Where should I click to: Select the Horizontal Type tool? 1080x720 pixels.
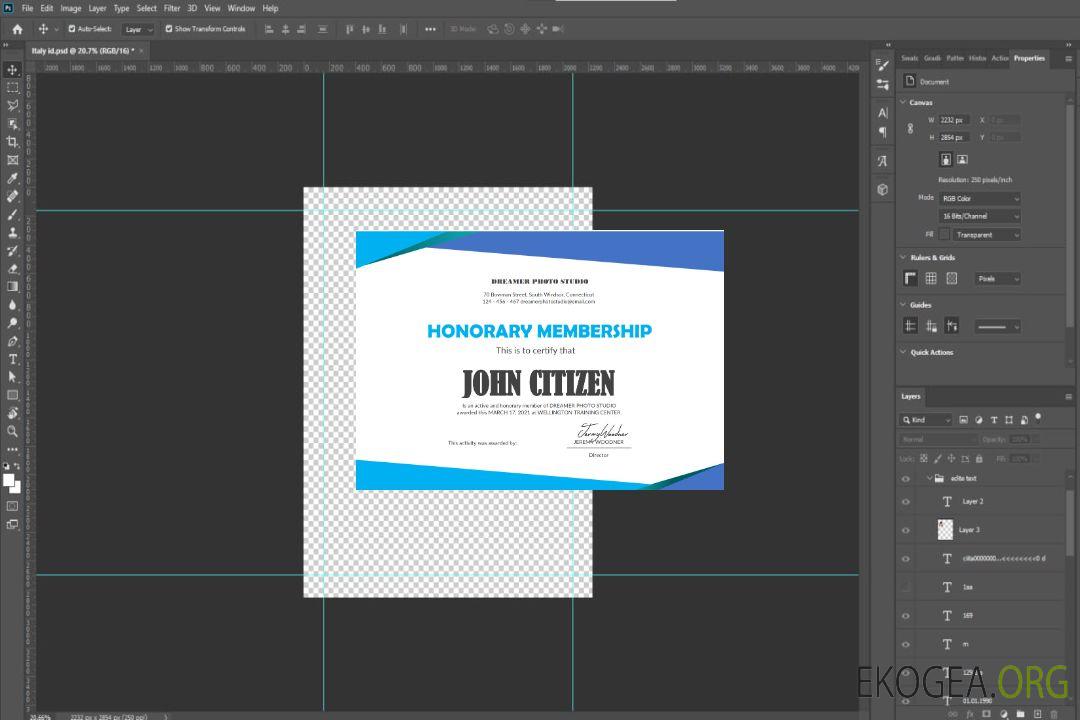tap(12, 359)
